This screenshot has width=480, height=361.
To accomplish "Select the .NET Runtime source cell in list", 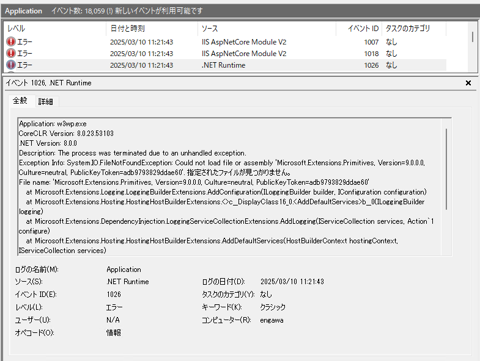I will [223, 65].
